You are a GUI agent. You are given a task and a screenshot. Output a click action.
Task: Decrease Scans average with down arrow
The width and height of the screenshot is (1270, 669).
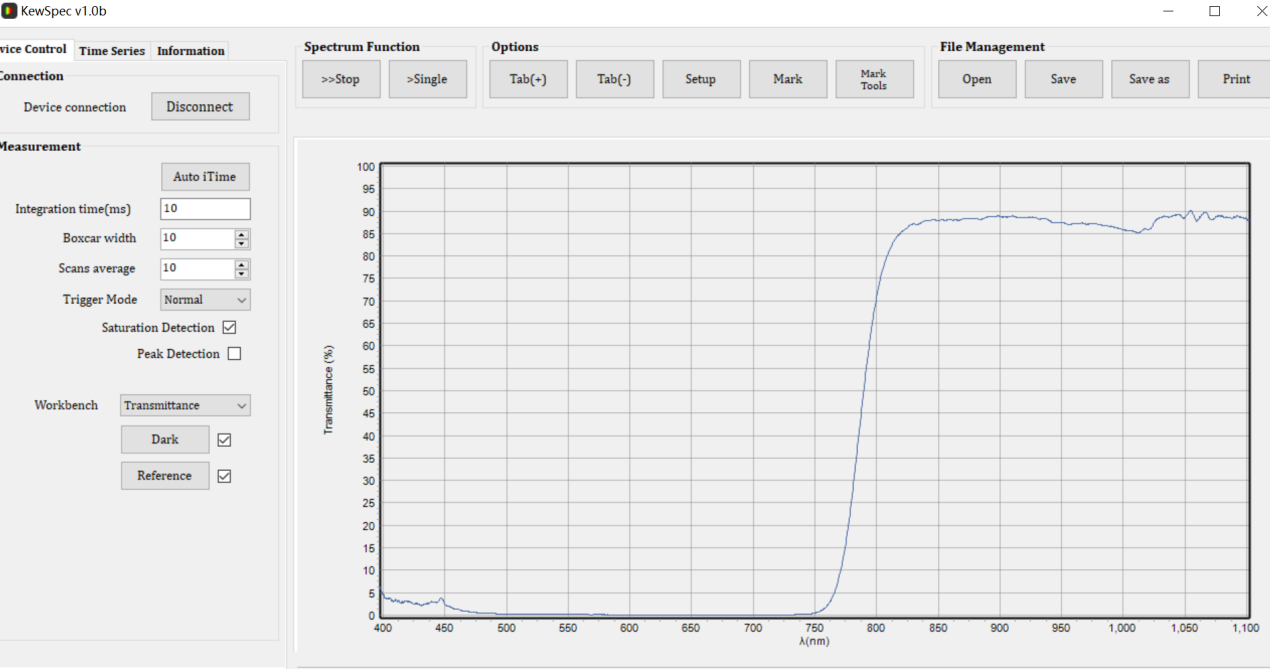(x=242, y=274)
